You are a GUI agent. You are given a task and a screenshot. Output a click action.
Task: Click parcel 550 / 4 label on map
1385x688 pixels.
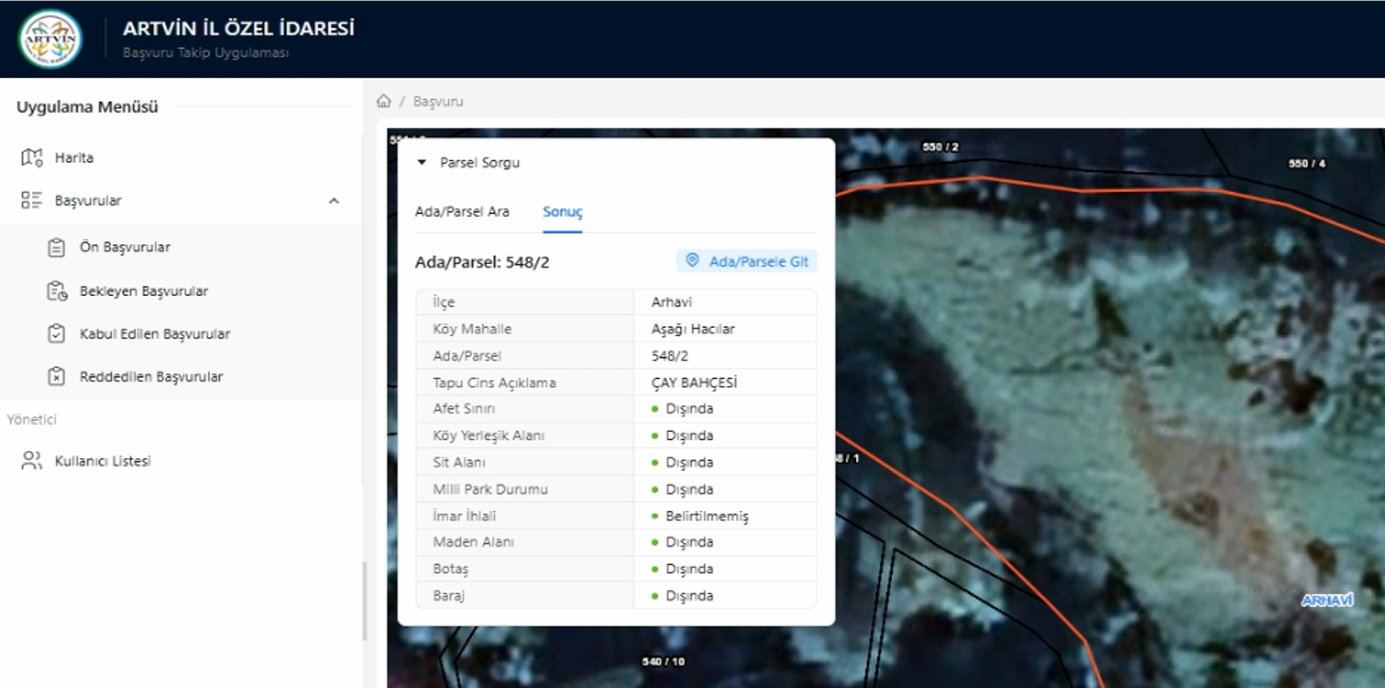tap(1307, 163)
